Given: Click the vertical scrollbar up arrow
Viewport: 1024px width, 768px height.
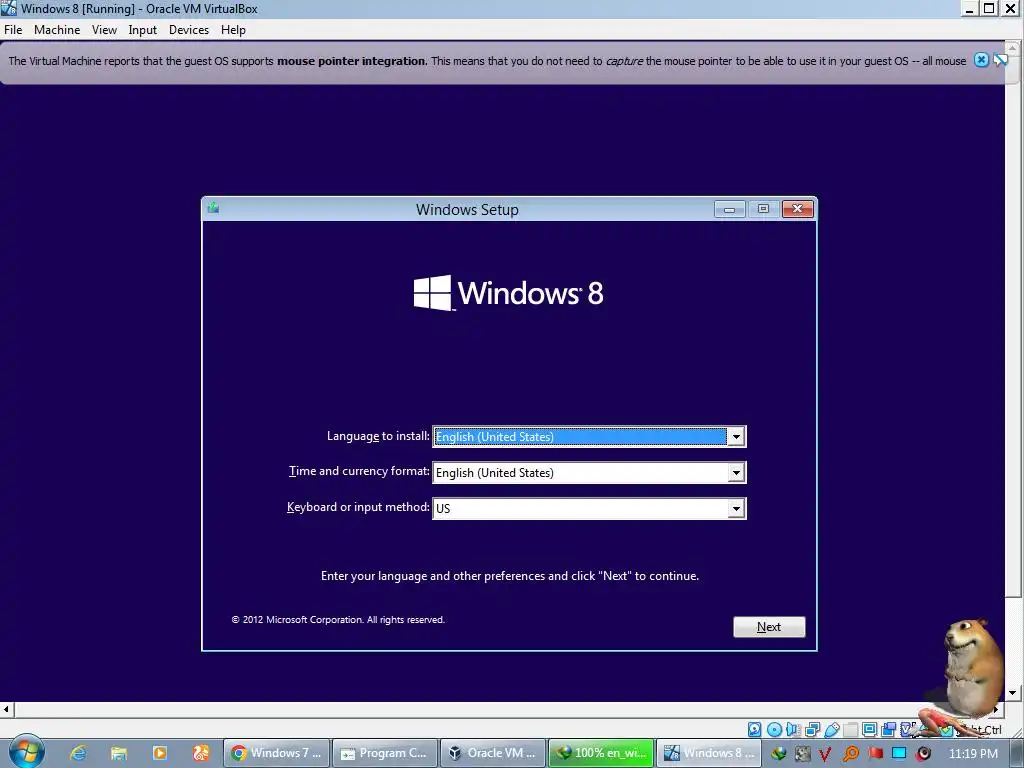Looking at the screenshot, I should [x=1013, y=48].
